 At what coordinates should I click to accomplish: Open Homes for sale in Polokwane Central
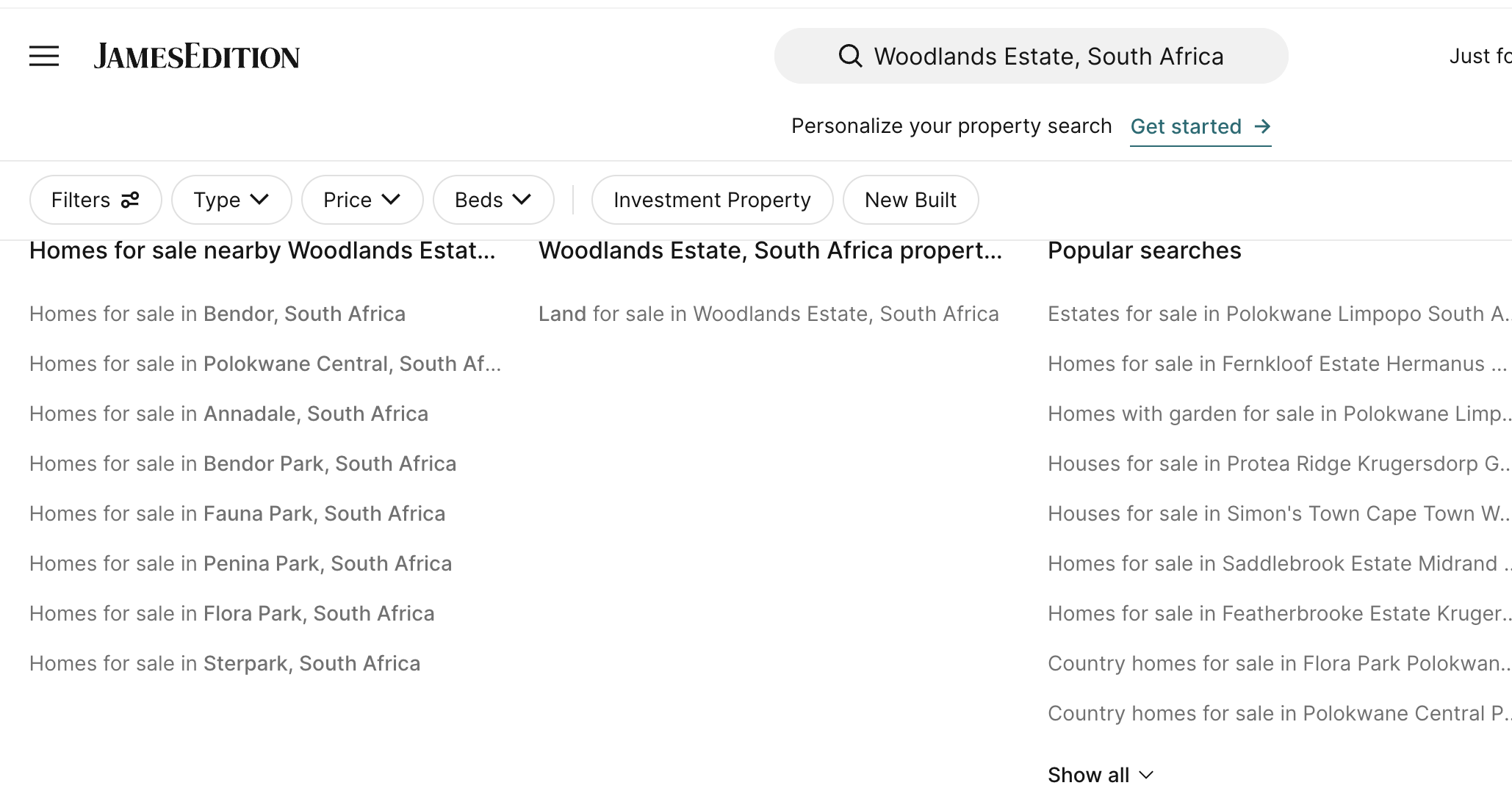(x=265, y=364)
